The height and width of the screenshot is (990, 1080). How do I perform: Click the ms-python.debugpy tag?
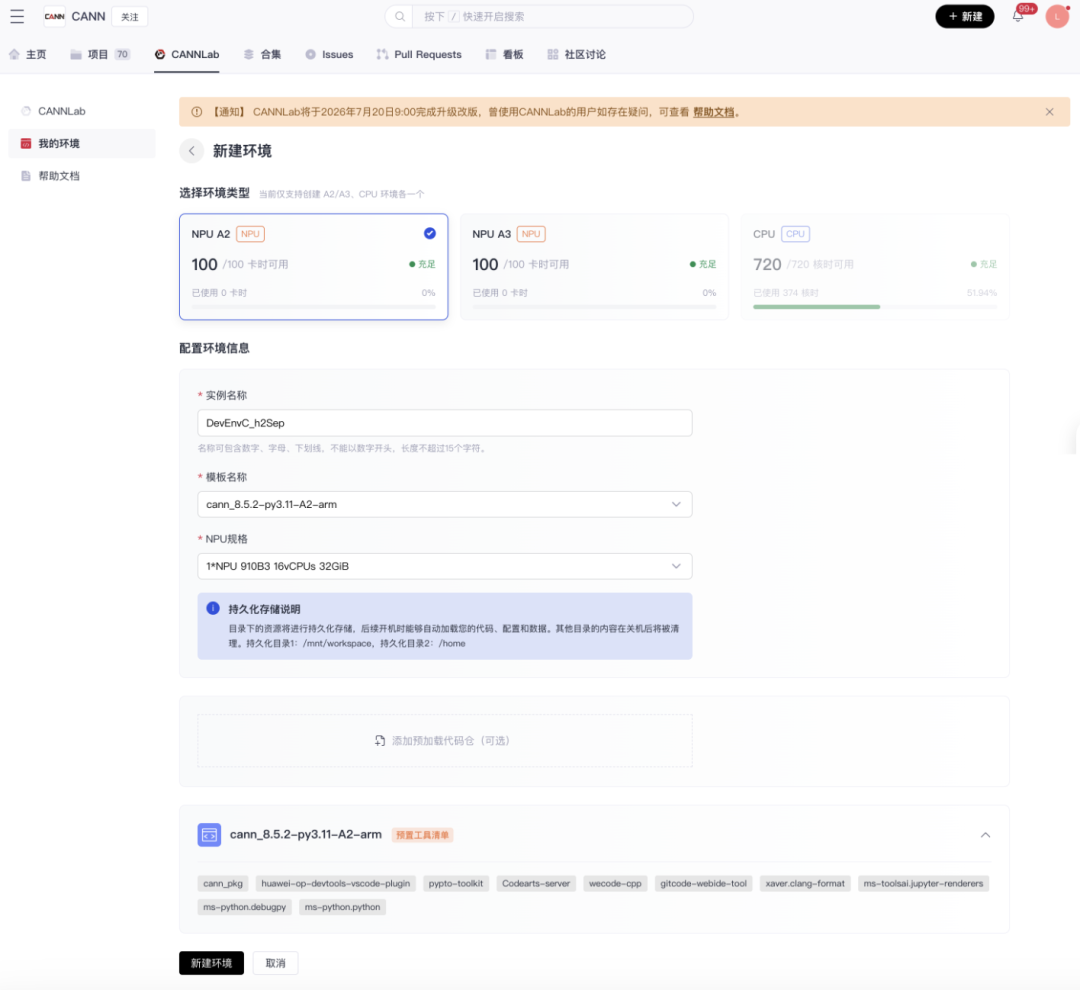pyautogui.click(x=245, y=907)
